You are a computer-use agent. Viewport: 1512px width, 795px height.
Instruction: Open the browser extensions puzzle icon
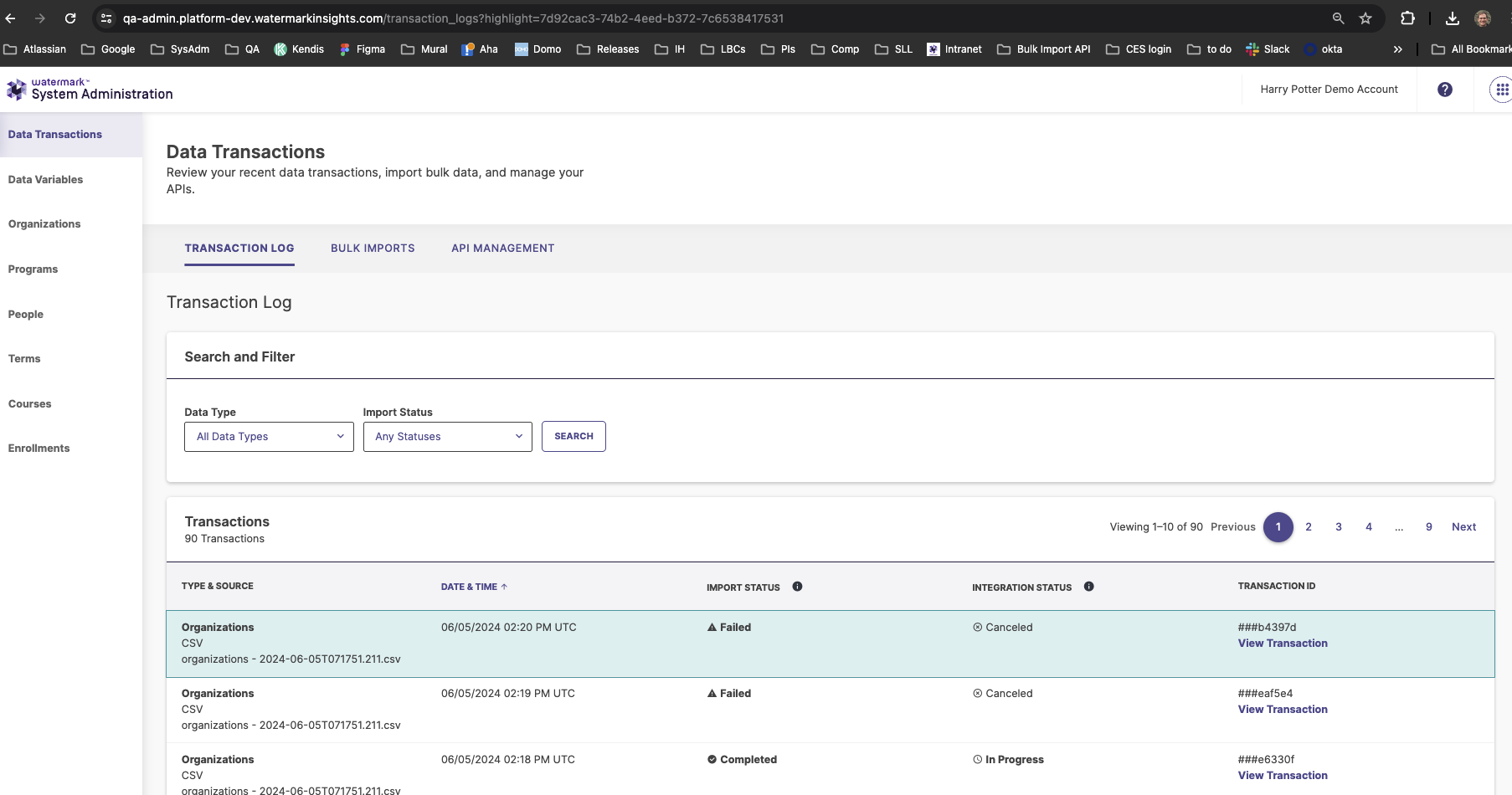pos(1407,18)
